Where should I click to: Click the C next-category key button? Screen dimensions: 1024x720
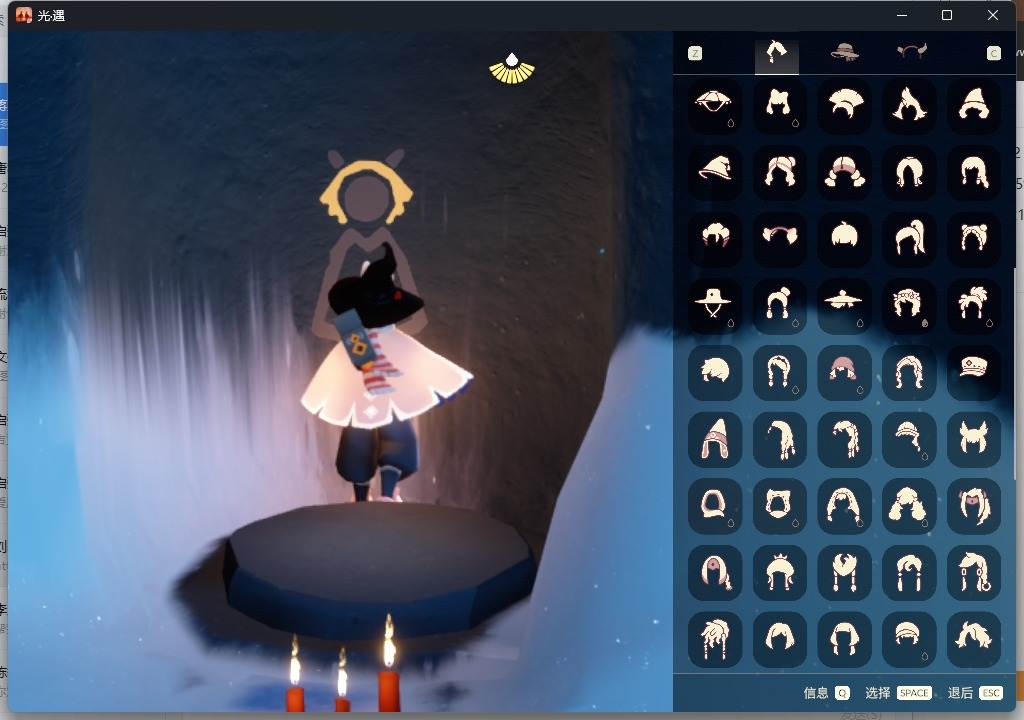[993, 54]
